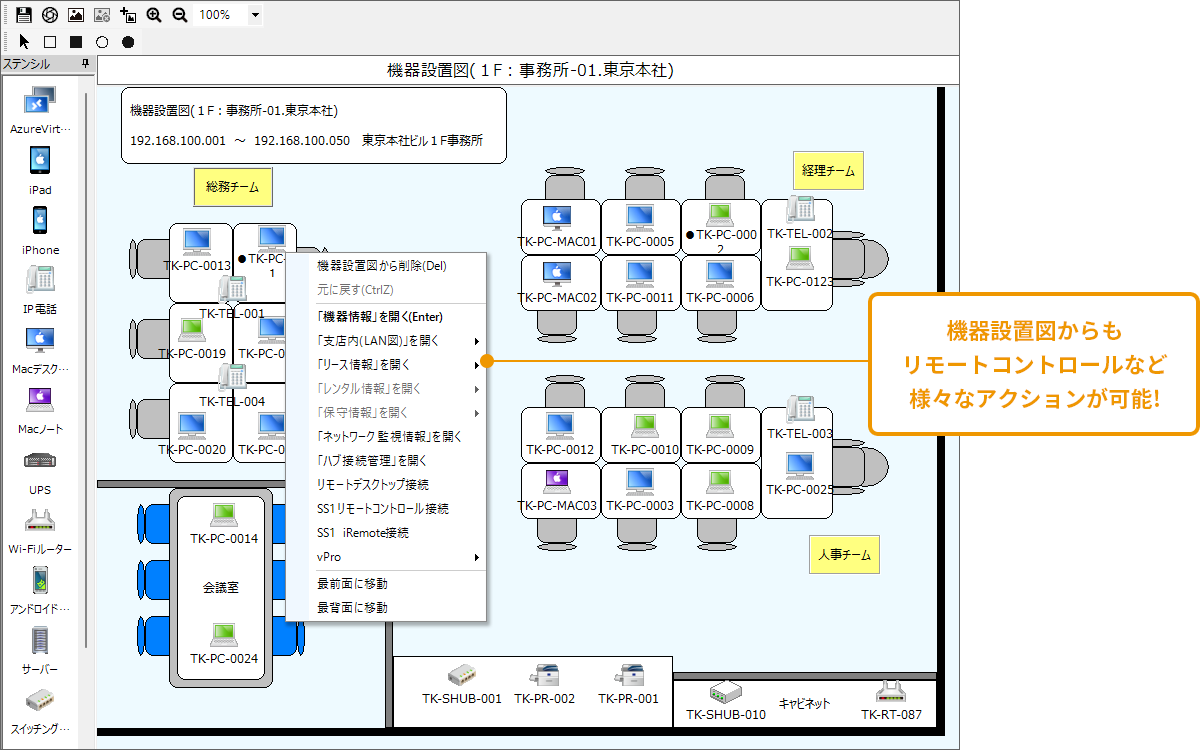
Task: Click the insert background image icon
Action: tap(75, 15)
